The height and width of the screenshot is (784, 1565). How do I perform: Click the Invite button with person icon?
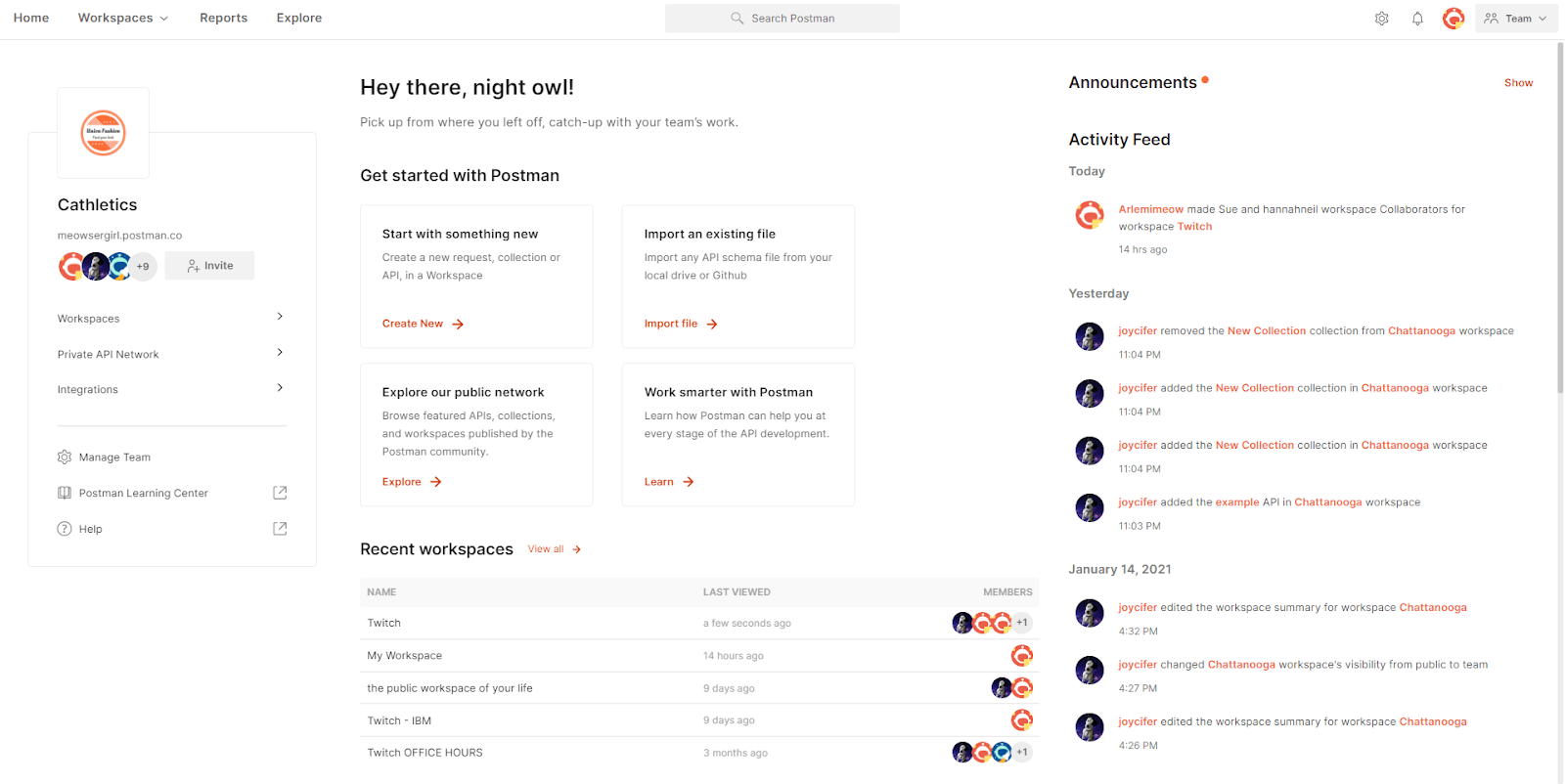point(209,265)
